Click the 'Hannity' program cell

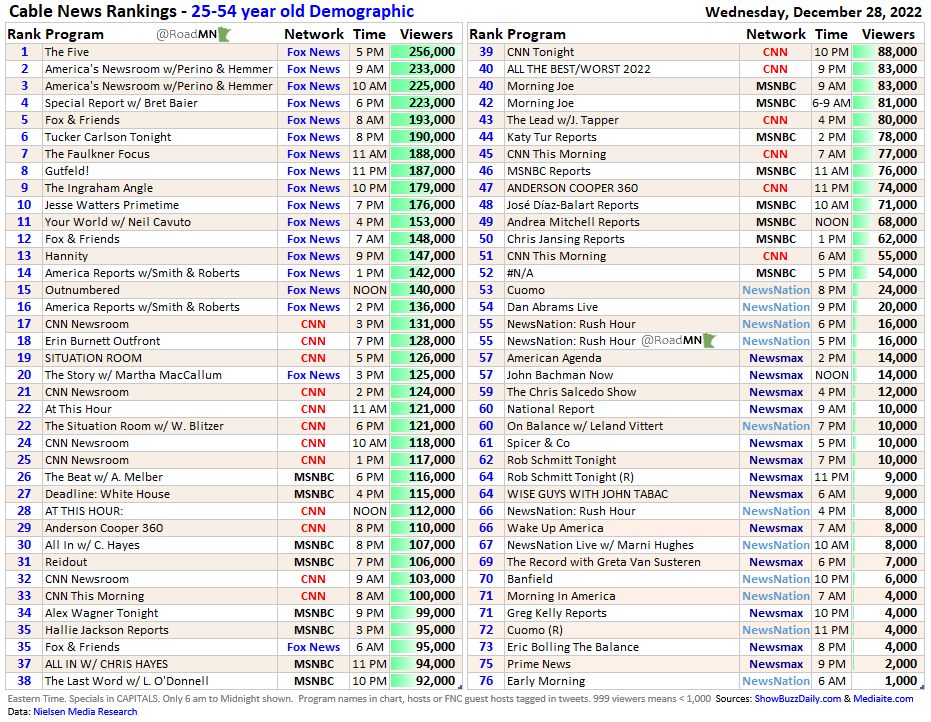(x=160, y=256)
